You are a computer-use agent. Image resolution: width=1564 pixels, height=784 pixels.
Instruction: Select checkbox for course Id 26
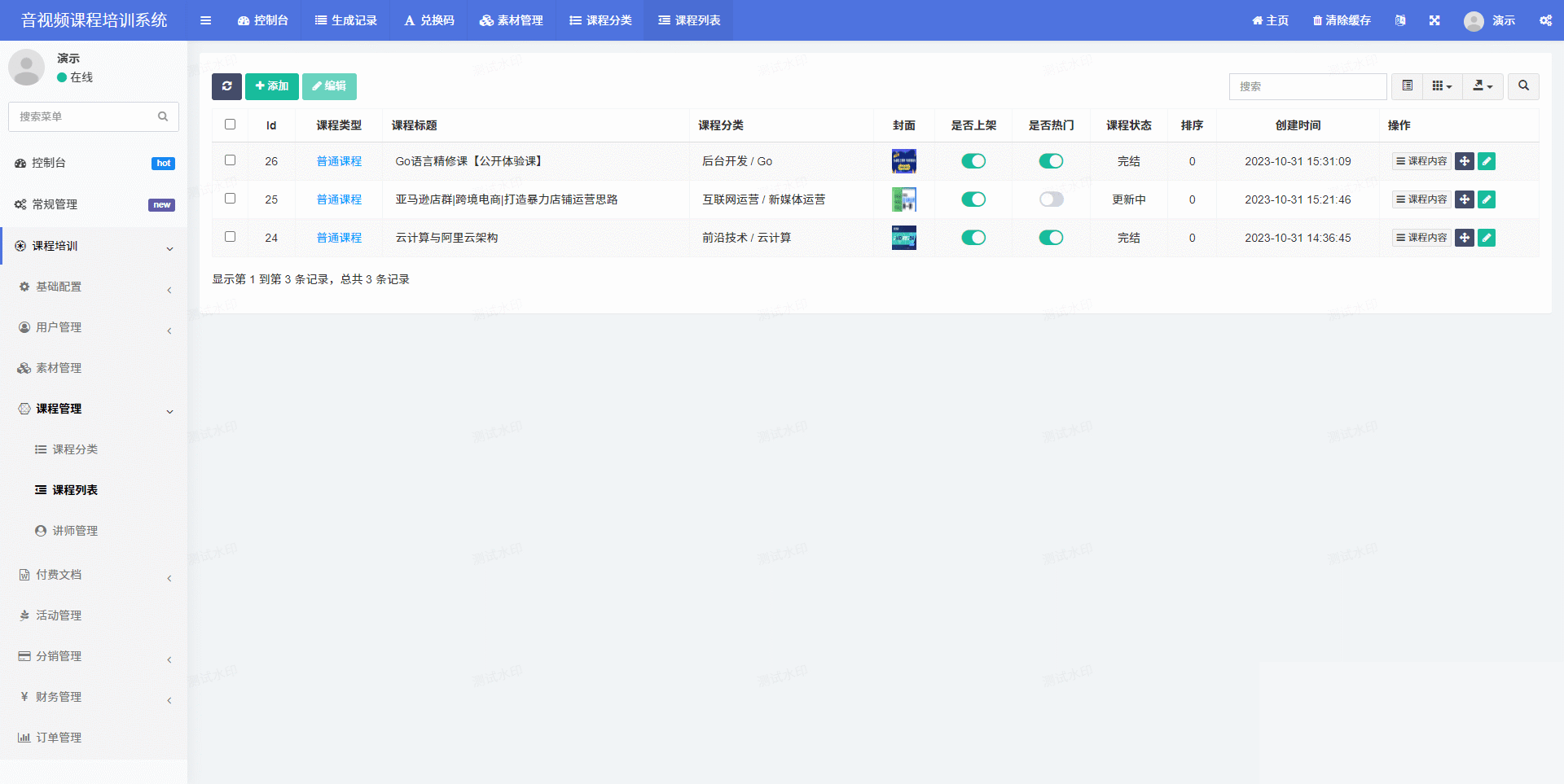(x=230, y=160)
